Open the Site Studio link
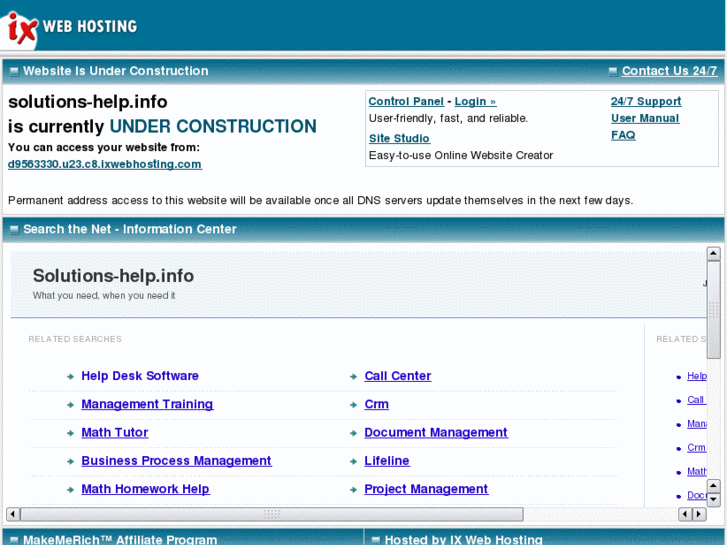This screenshot has height=545, width=727. (x=399, y=138)
